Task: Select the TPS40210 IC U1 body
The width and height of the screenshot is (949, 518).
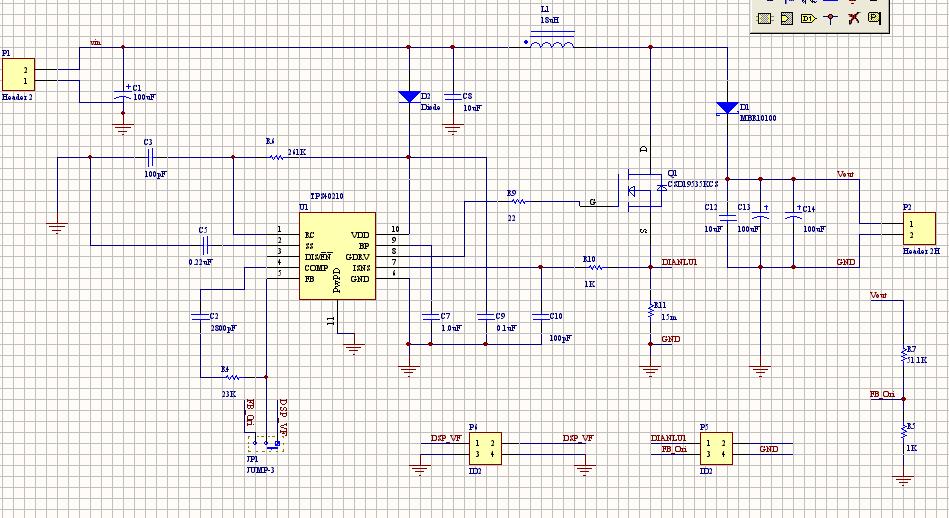Action: 337,255
